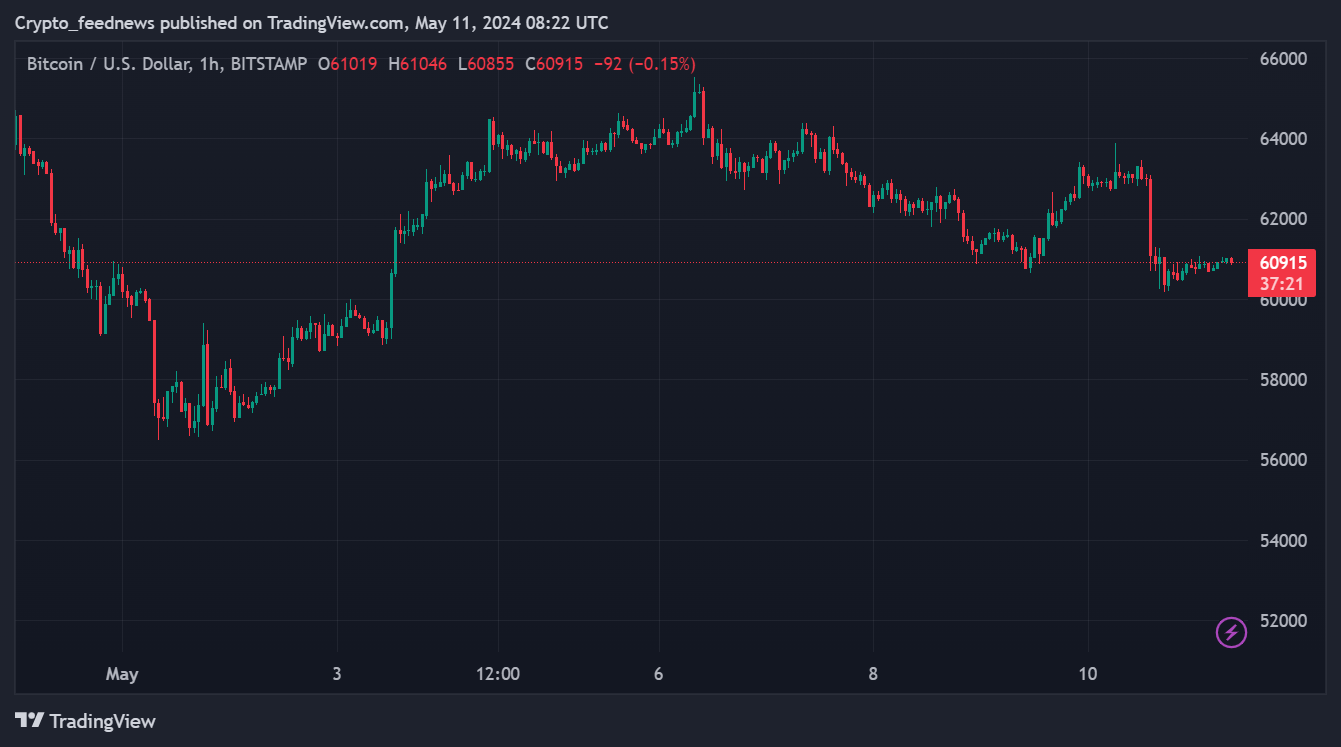This screenshot has height=747, width=1341.
Task: Click the 37:21 candle countdown timer
Action: pyautogui.click(x=1282, y=284)
